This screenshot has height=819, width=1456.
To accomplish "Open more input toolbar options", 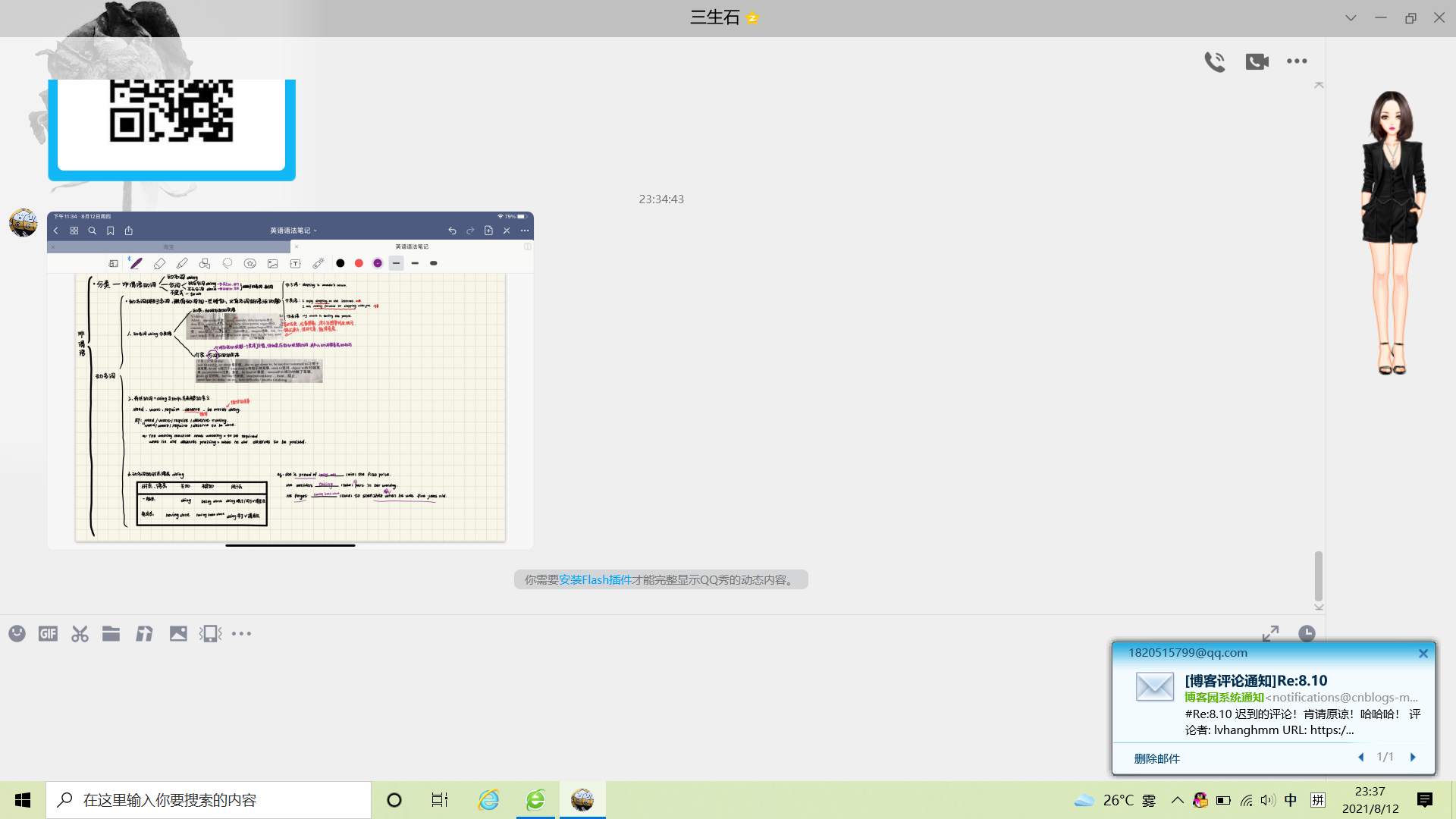I will (x=241, y=634).
